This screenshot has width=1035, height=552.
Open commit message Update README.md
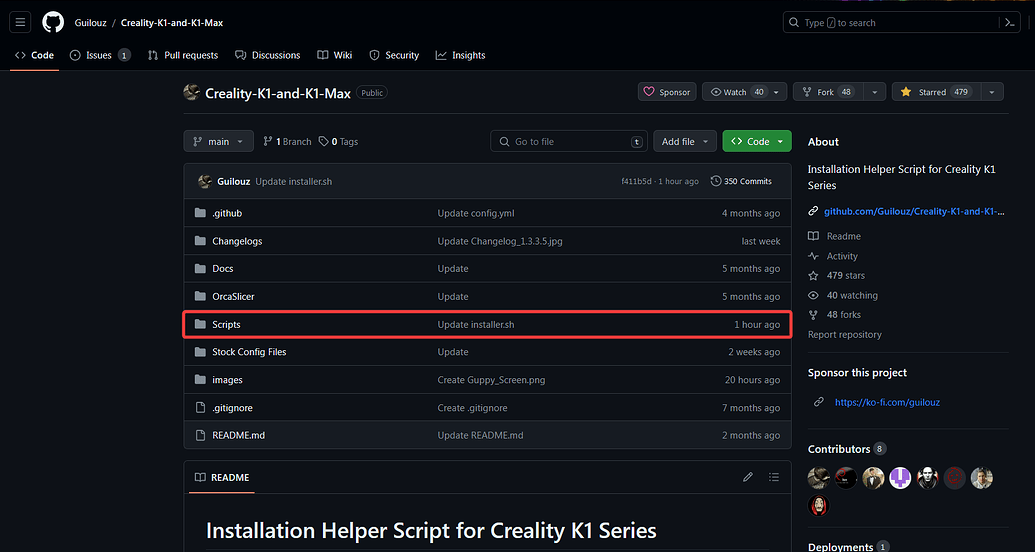pos(481,435)
